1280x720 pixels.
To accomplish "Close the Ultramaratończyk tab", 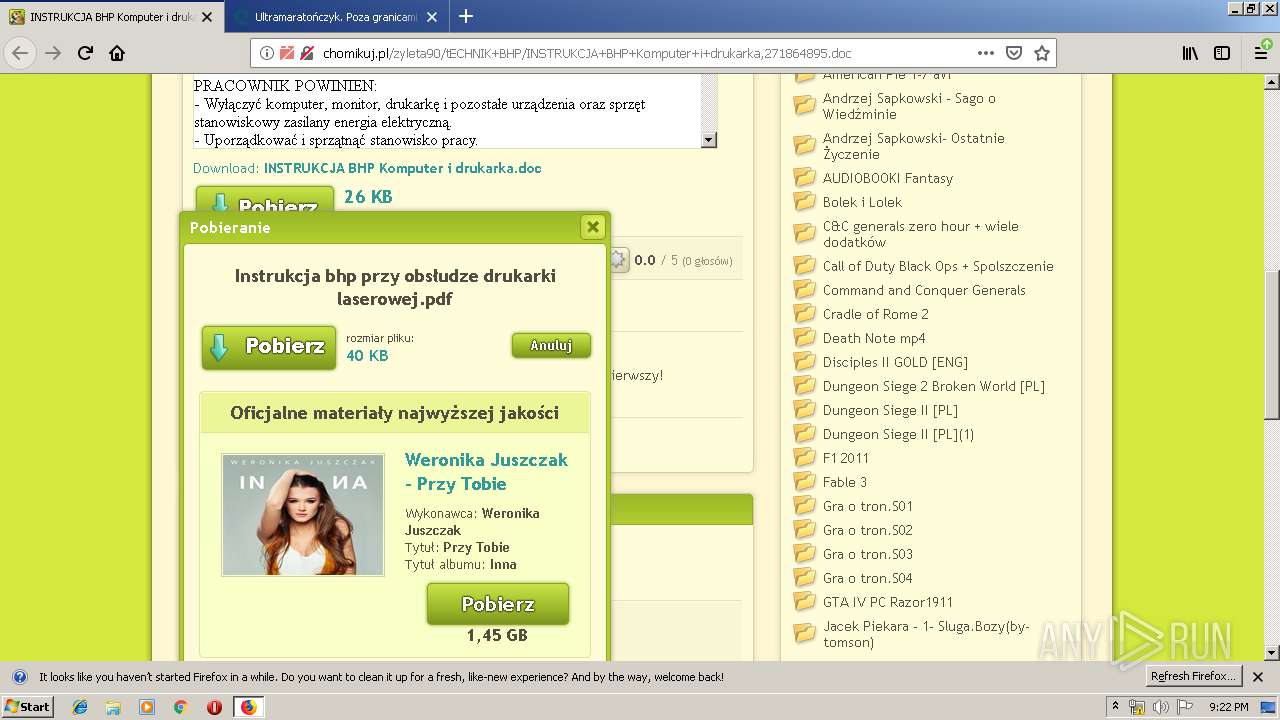I will [x=433, y=17].
